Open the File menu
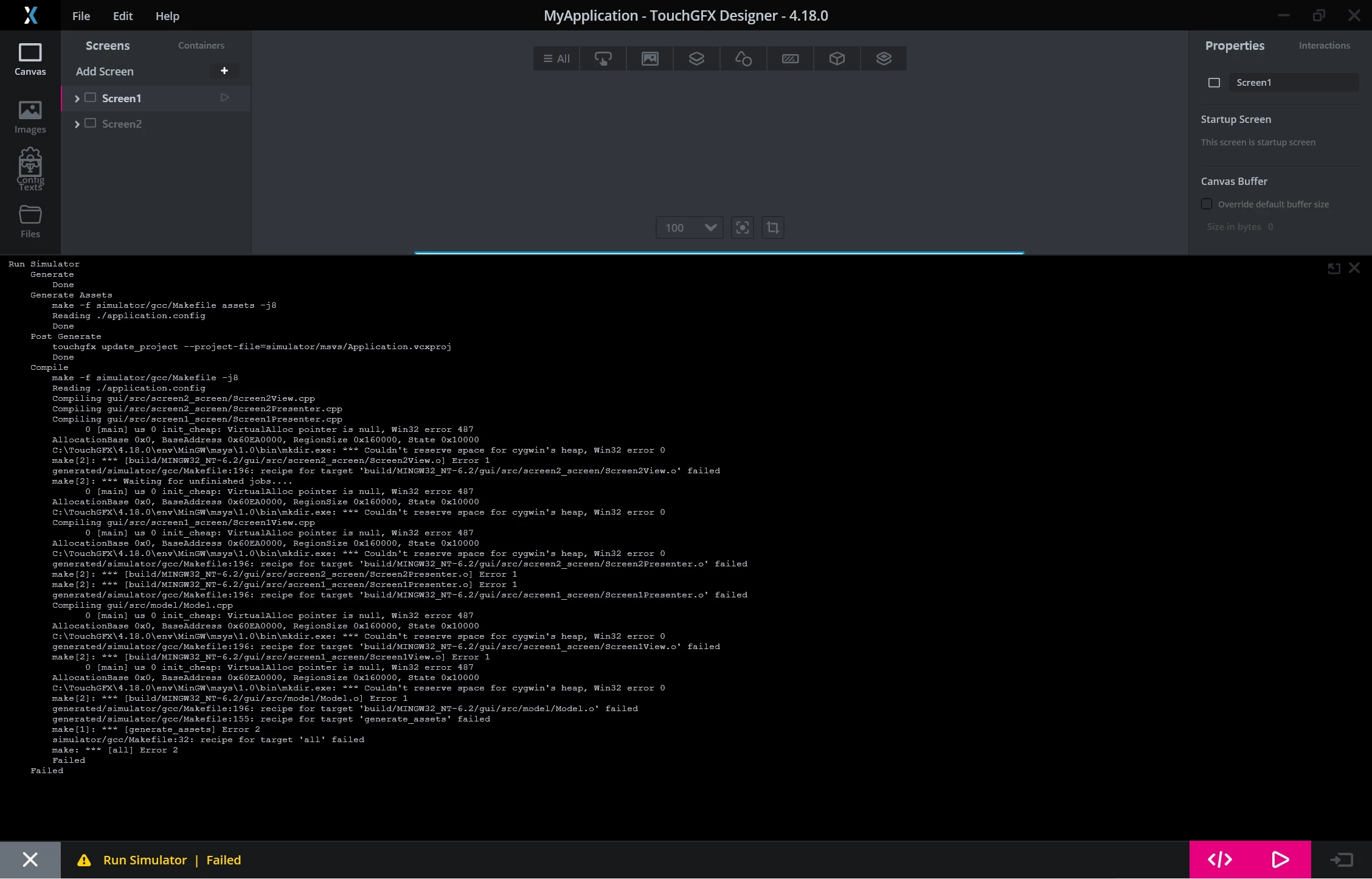Image resolution: width=1372 pixels, height=879 pixels. pyautogui.click(x=81, y=16)
